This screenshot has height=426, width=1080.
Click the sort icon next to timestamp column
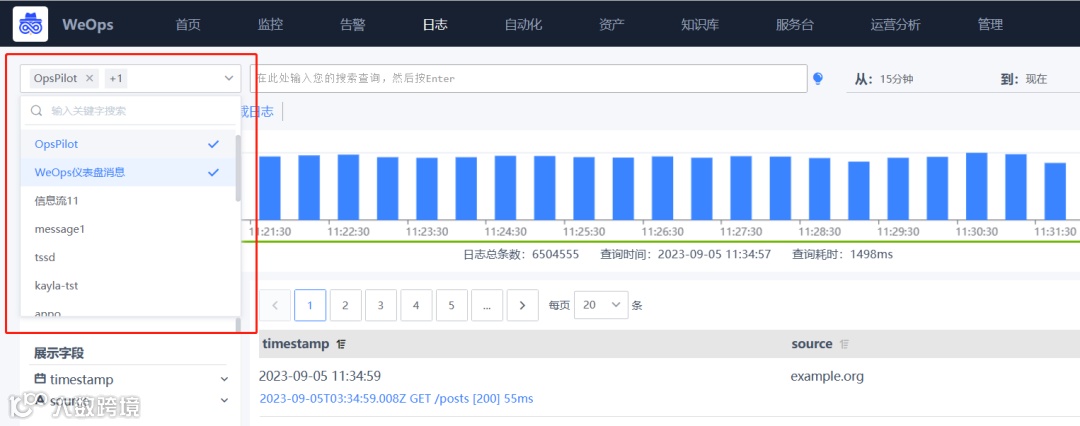(341, 344)
